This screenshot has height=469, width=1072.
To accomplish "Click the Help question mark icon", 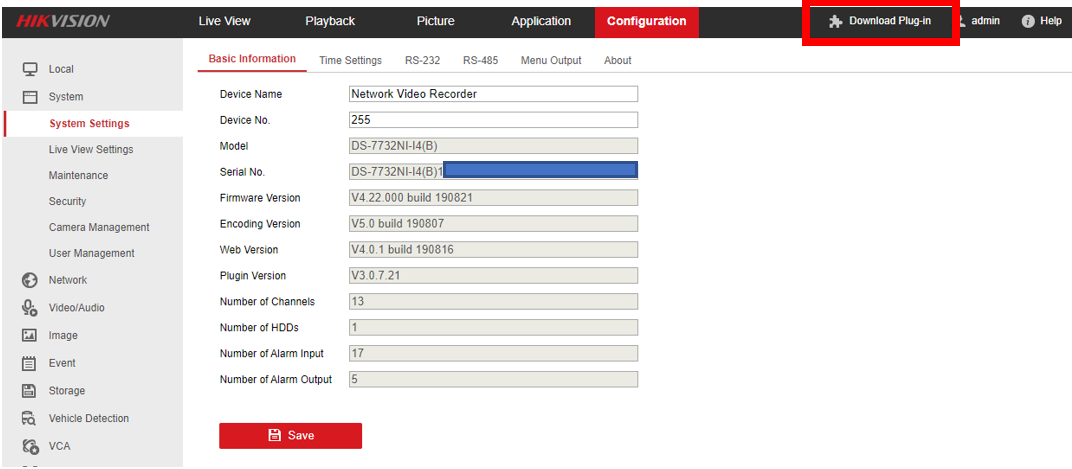I will pyautogui.click(x=1027, y=21).
